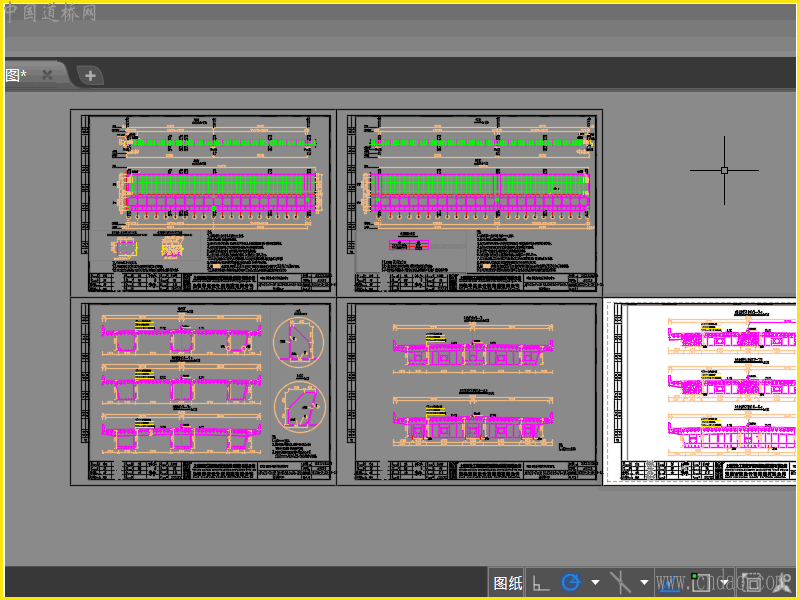Image resolution: width=800 pixels, height=600 pixels.
Task: Switch to the 图* drawing tab
Action: [x=17, y=75]
